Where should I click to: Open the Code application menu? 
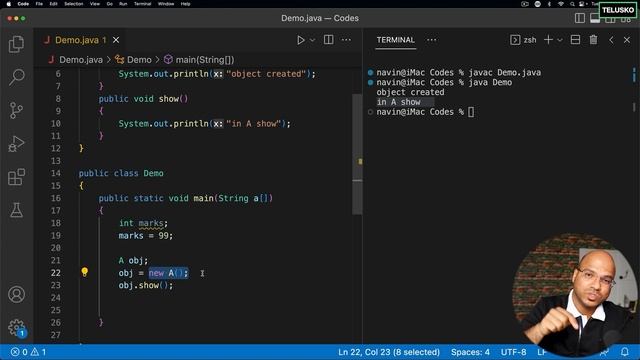tap(23, 4)
